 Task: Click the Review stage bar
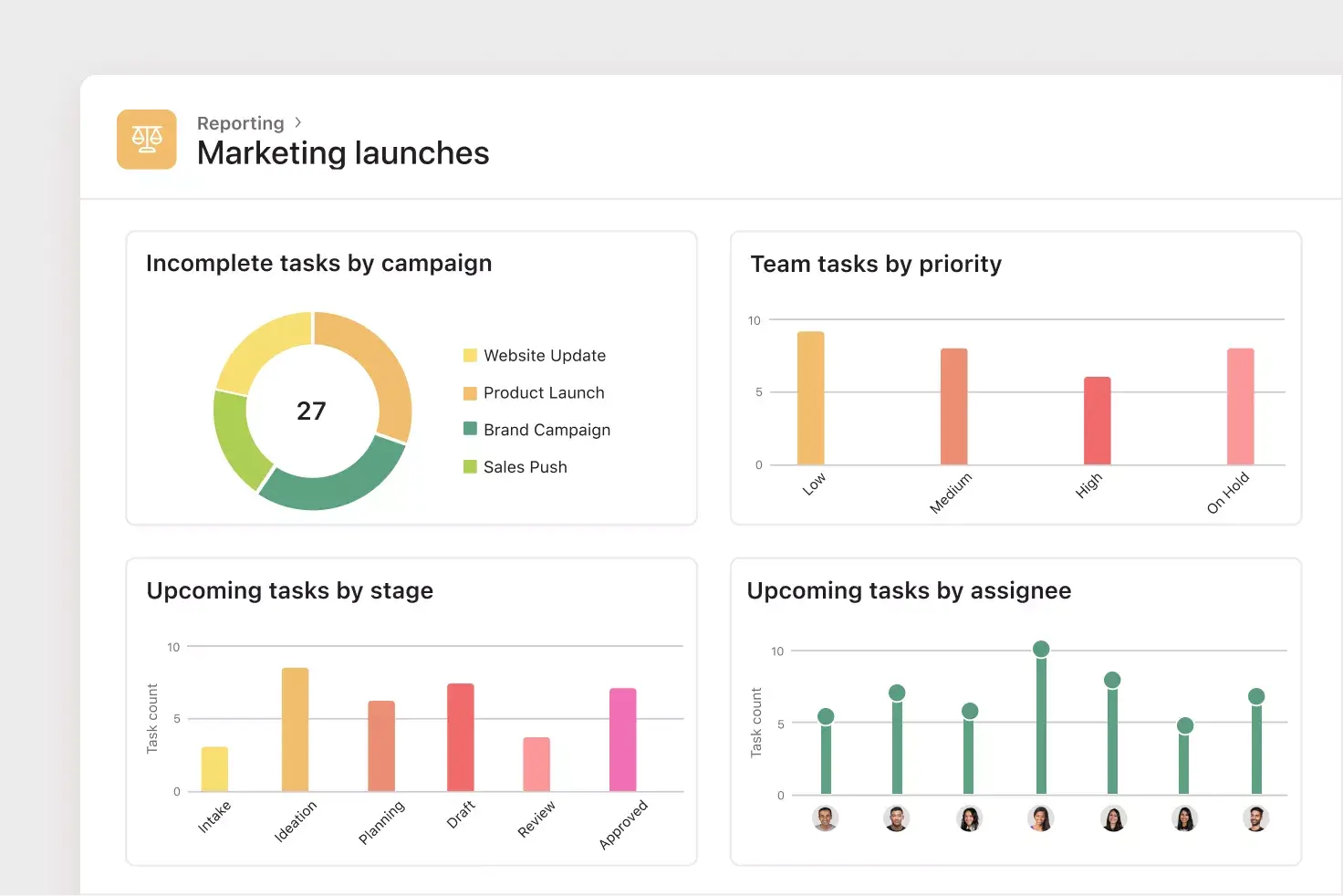tap(537, 764)
